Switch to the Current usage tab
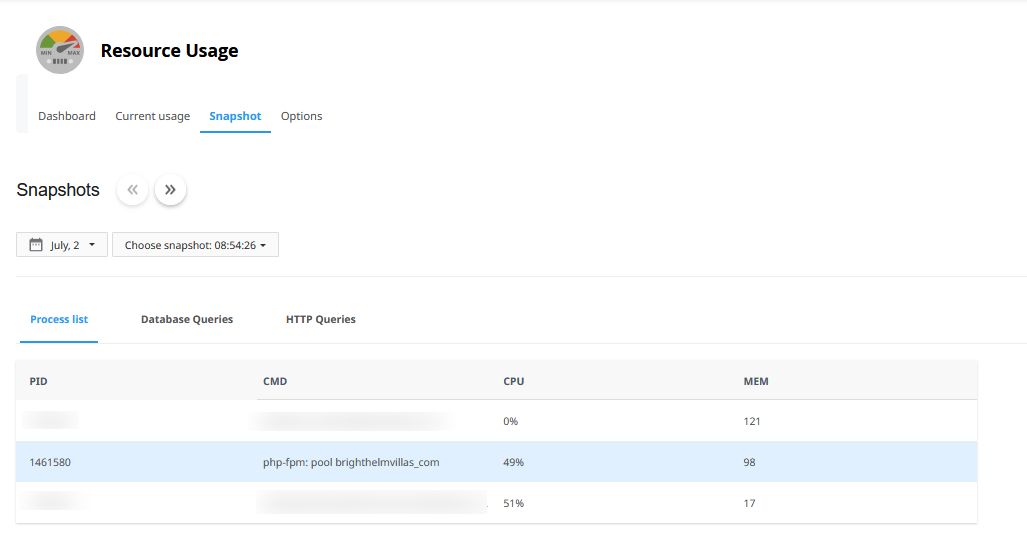 pyautogui.click(x=152, y=116)
